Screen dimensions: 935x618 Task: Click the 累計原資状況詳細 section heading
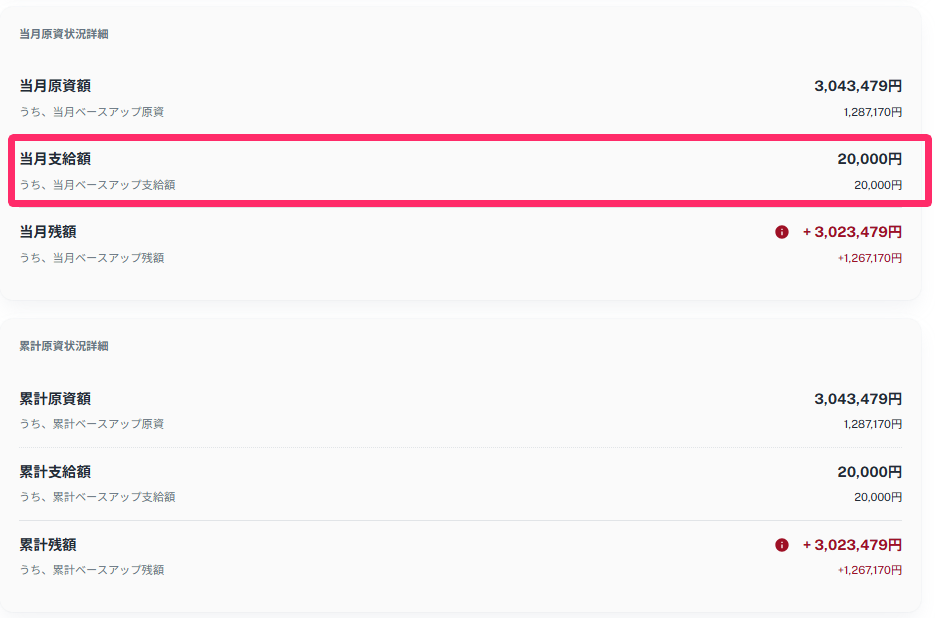click(64, 346)
